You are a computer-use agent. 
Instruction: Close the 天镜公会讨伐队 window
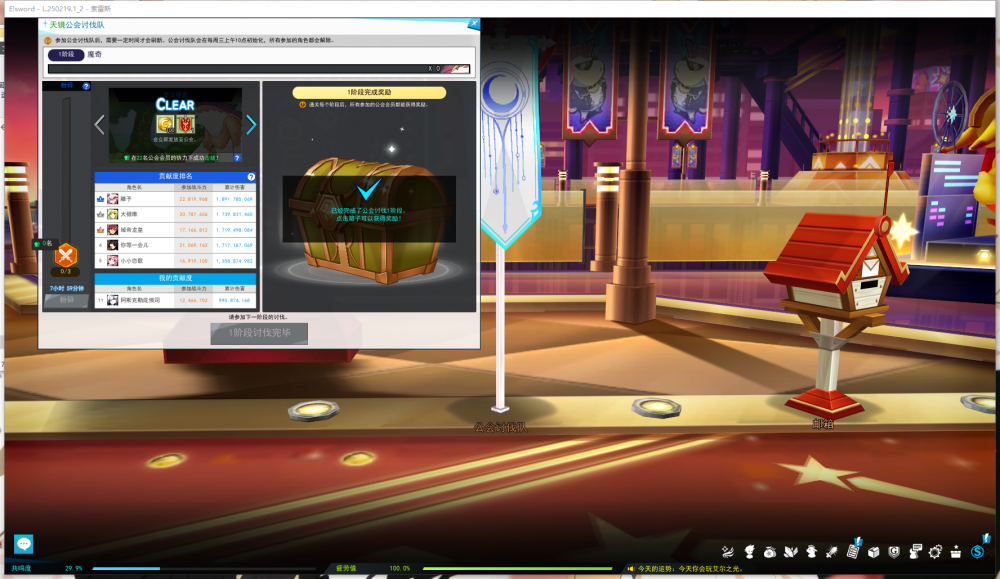(473, 24)
